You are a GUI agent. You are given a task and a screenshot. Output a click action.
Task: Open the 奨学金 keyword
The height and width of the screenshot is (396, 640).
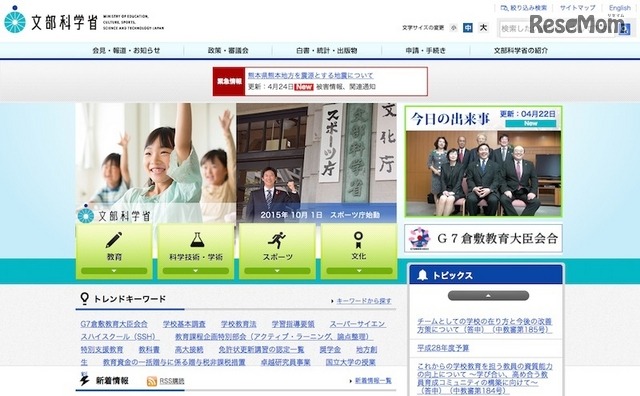pos(330,350)
